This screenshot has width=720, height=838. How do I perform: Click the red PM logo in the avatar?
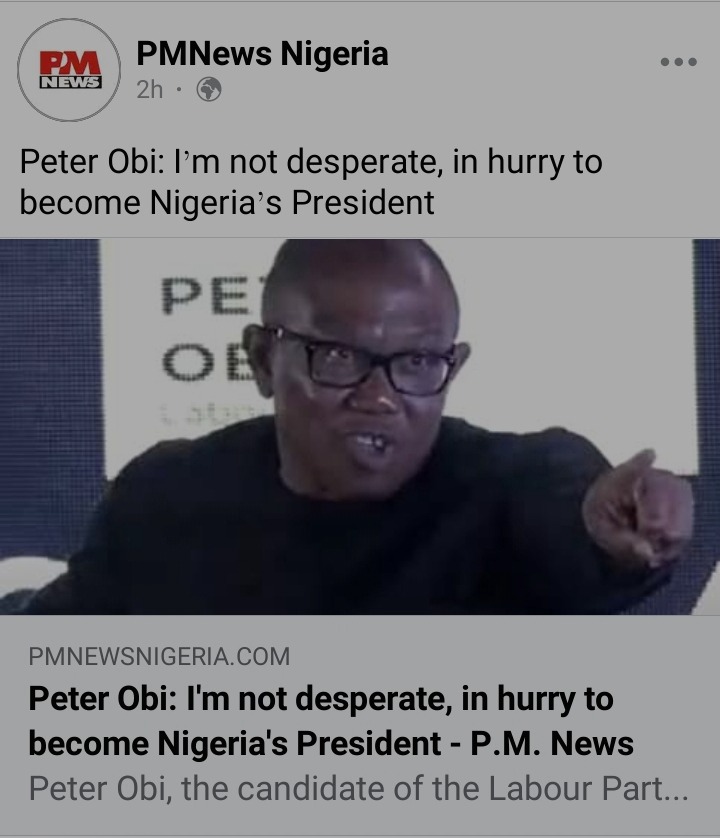pyautogui.click(x=71, y=63)
